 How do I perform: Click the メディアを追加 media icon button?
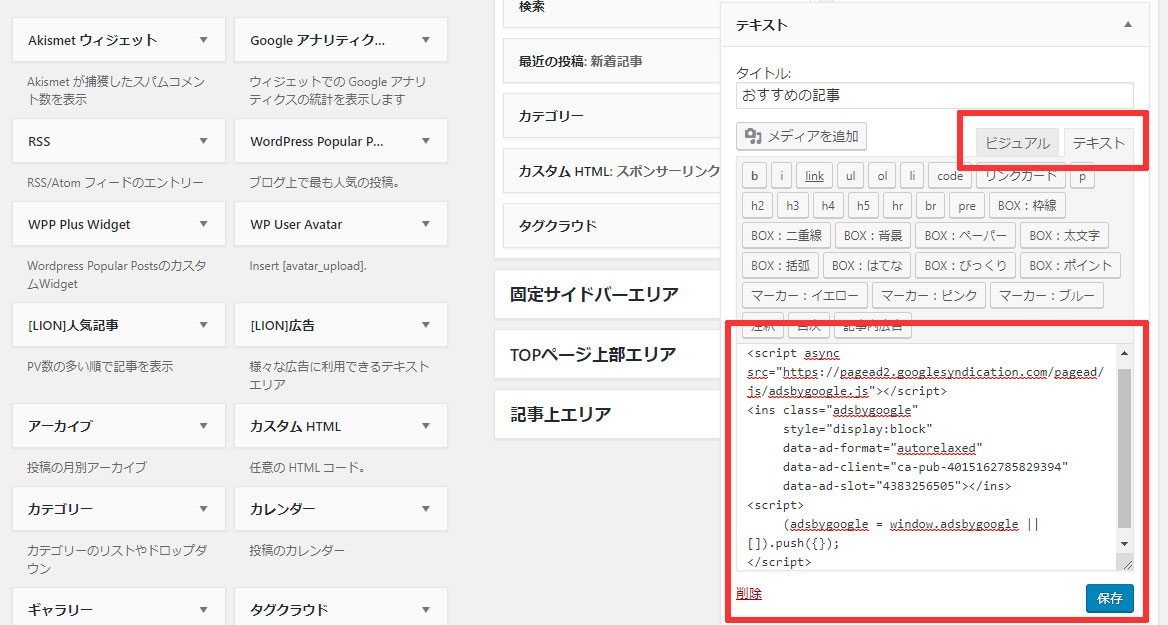tap(801, 136)
